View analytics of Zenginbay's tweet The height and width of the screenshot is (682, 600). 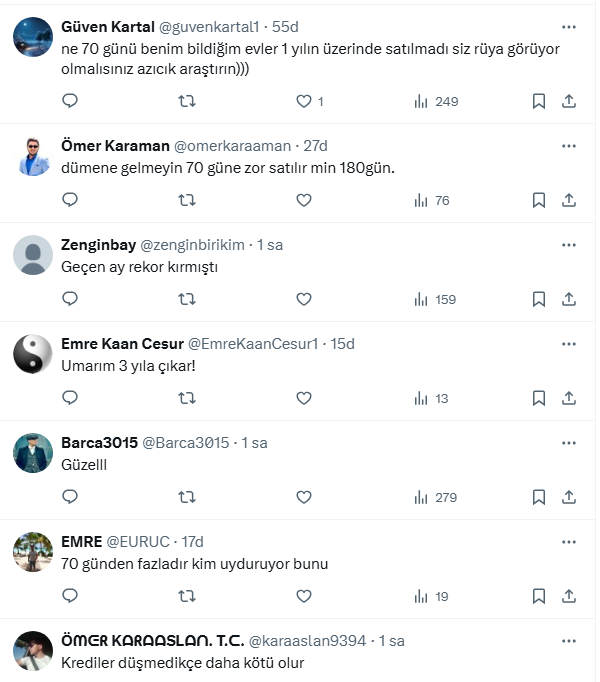tap(434, 299)
